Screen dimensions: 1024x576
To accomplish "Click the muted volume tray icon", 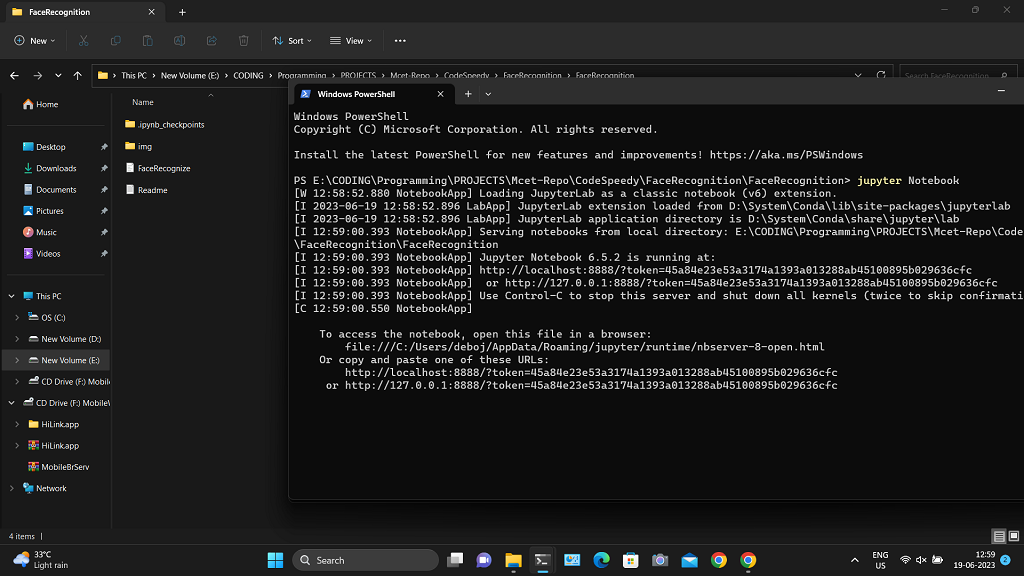I will point(921,560).
